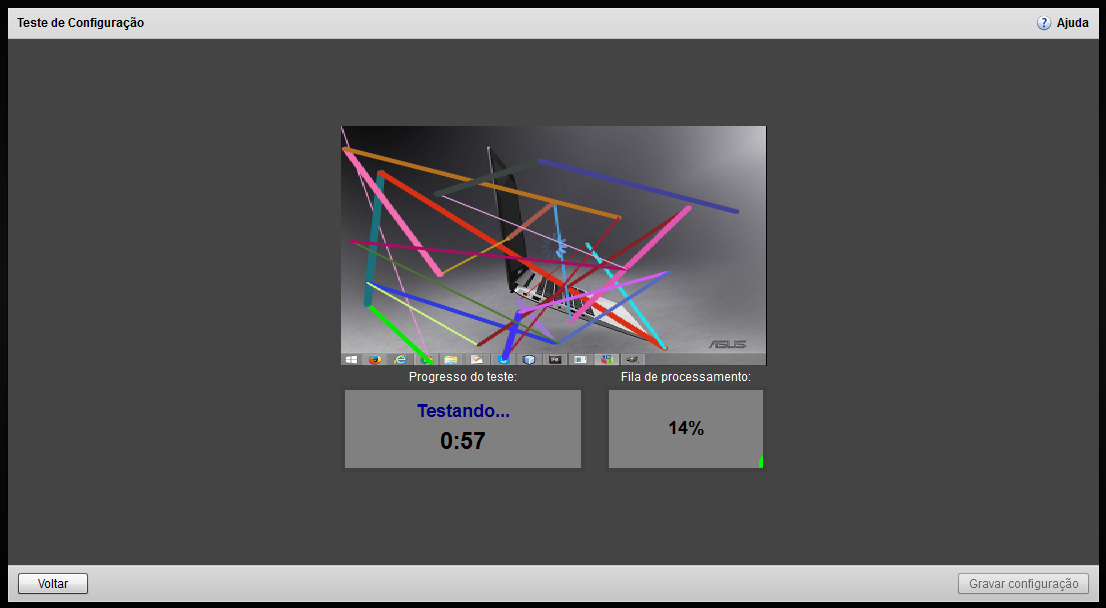Click the Gravar configuração button
The width and height of the screenshot is (1106, 608).
(1022, 583)
